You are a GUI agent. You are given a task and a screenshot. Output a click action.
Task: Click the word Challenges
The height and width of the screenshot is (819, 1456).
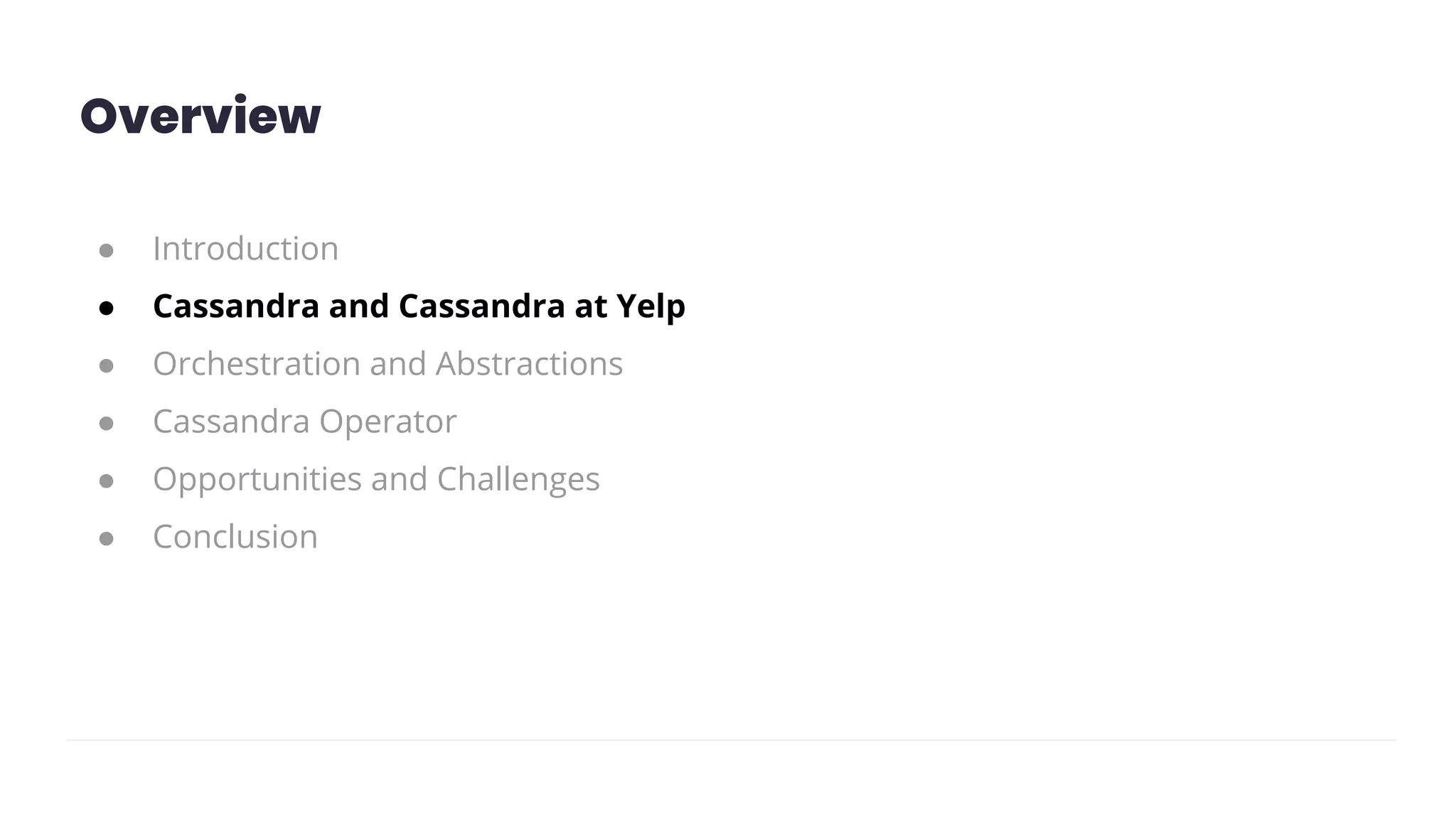tap(518, 480)
